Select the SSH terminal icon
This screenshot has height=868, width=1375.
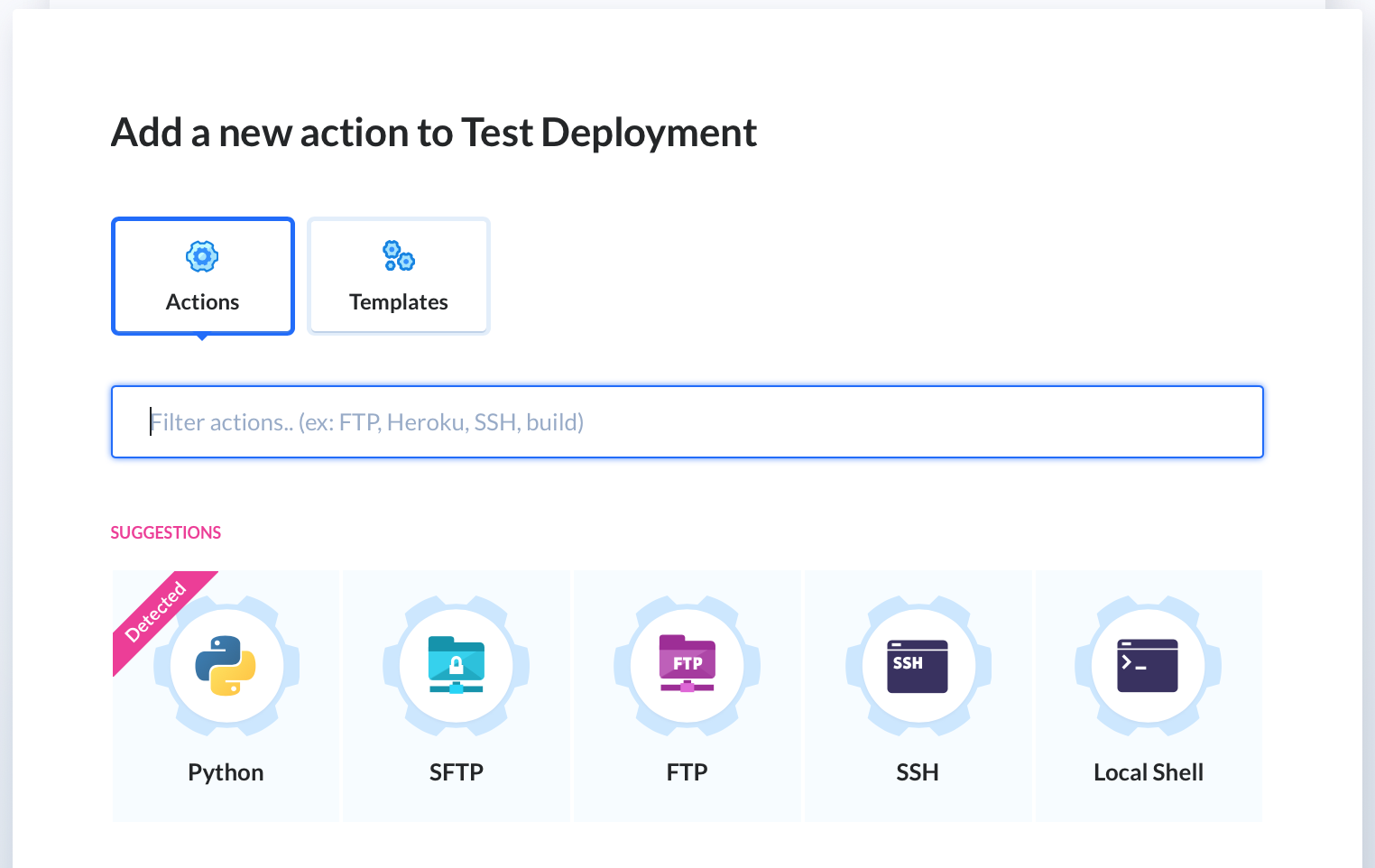coord(918,666)
